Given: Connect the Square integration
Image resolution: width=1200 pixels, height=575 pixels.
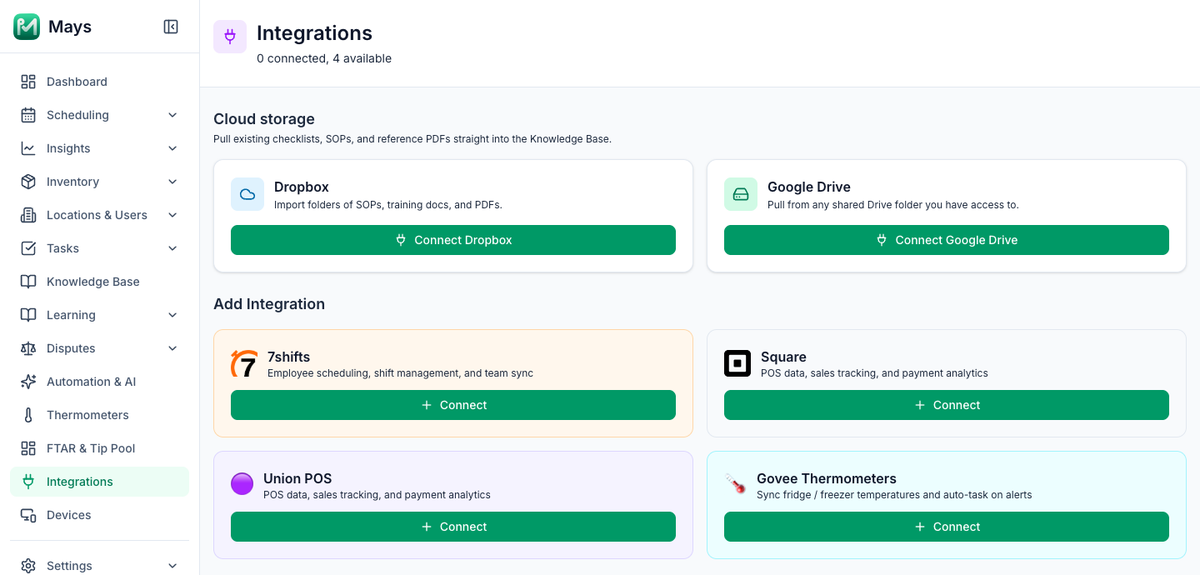Looking at the screenshot, I should point(946,405).
